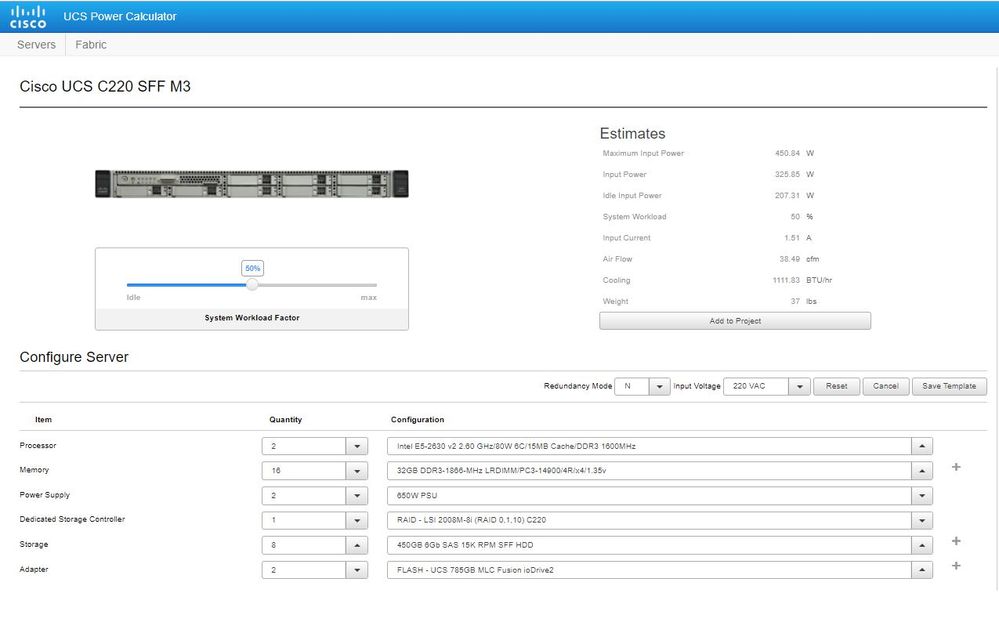Open the Storage quantity dropdown
999x618 pixels.
357,545
